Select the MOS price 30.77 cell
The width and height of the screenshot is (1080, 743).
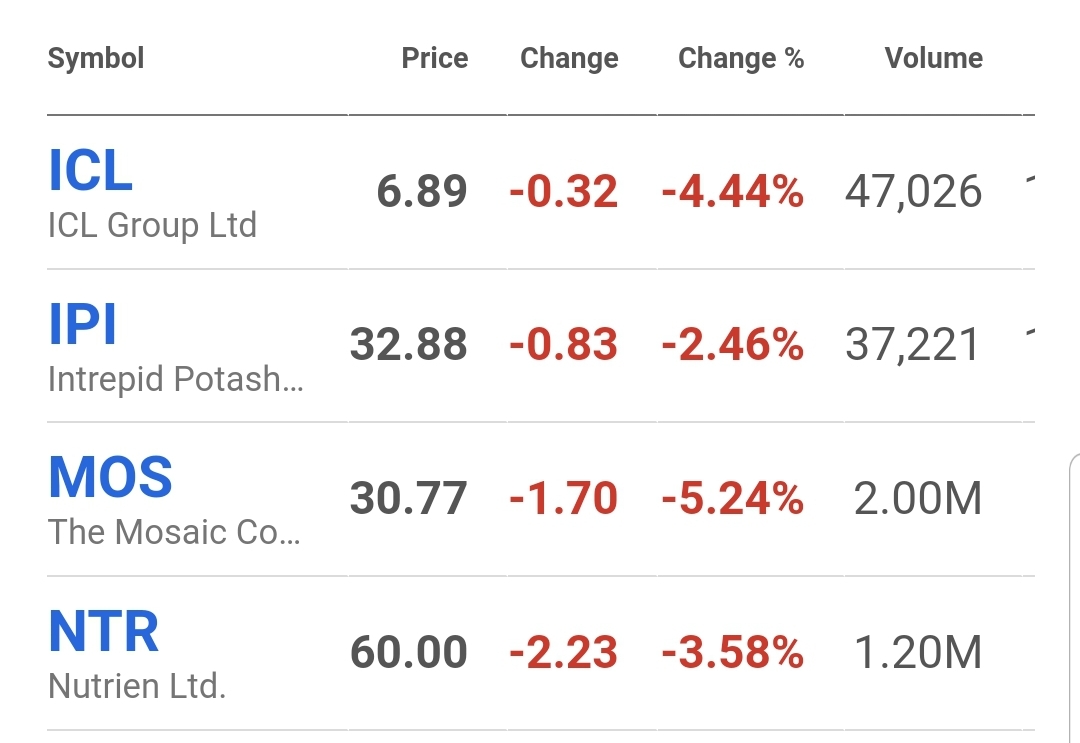pos(409,498)
